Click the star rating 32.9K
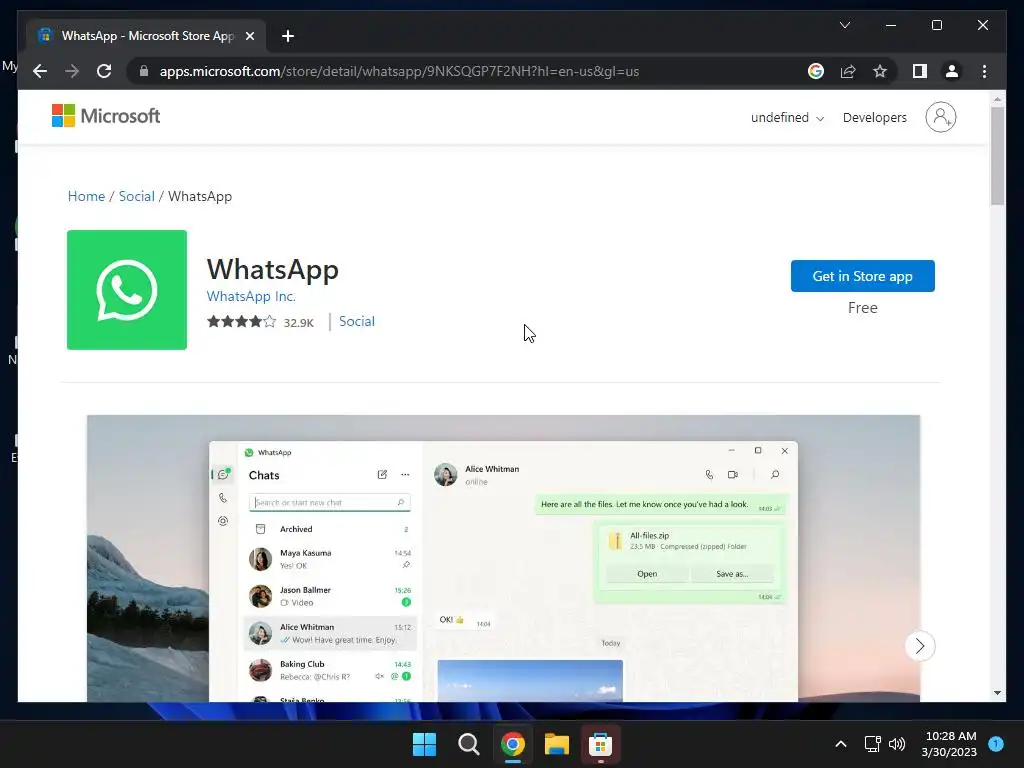The height and width of the screenshot is (768, 1024). (x=261, y=322)
